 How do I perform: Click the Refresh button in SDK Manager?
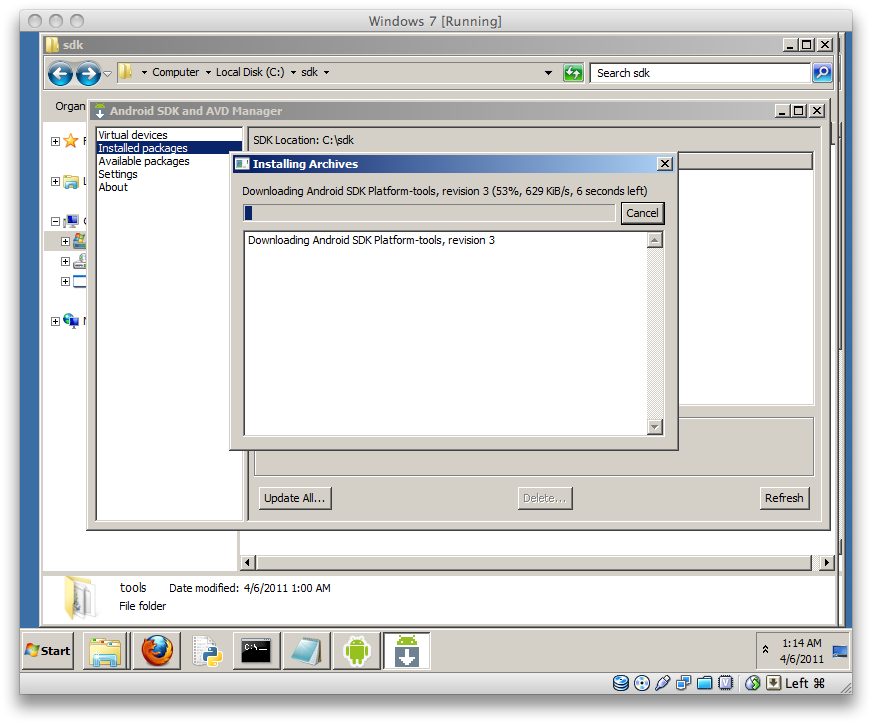pyautogui.click(x=784, y=498)
